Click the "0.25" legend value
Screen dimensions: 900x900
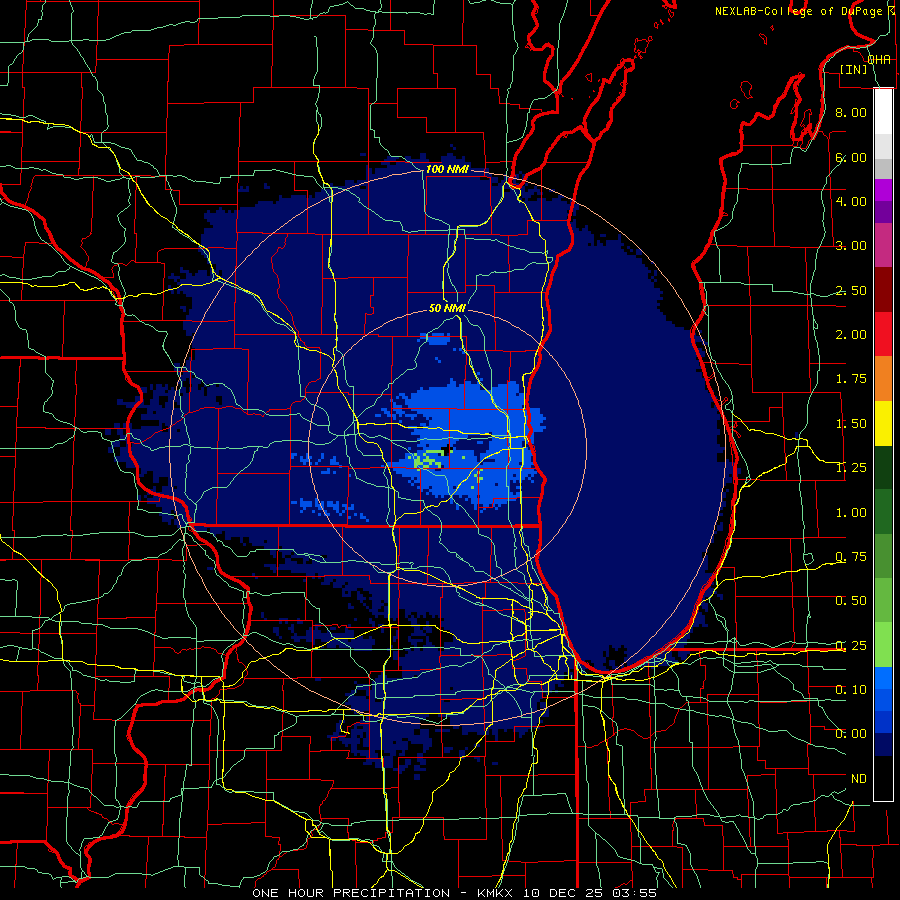(850, 646)
